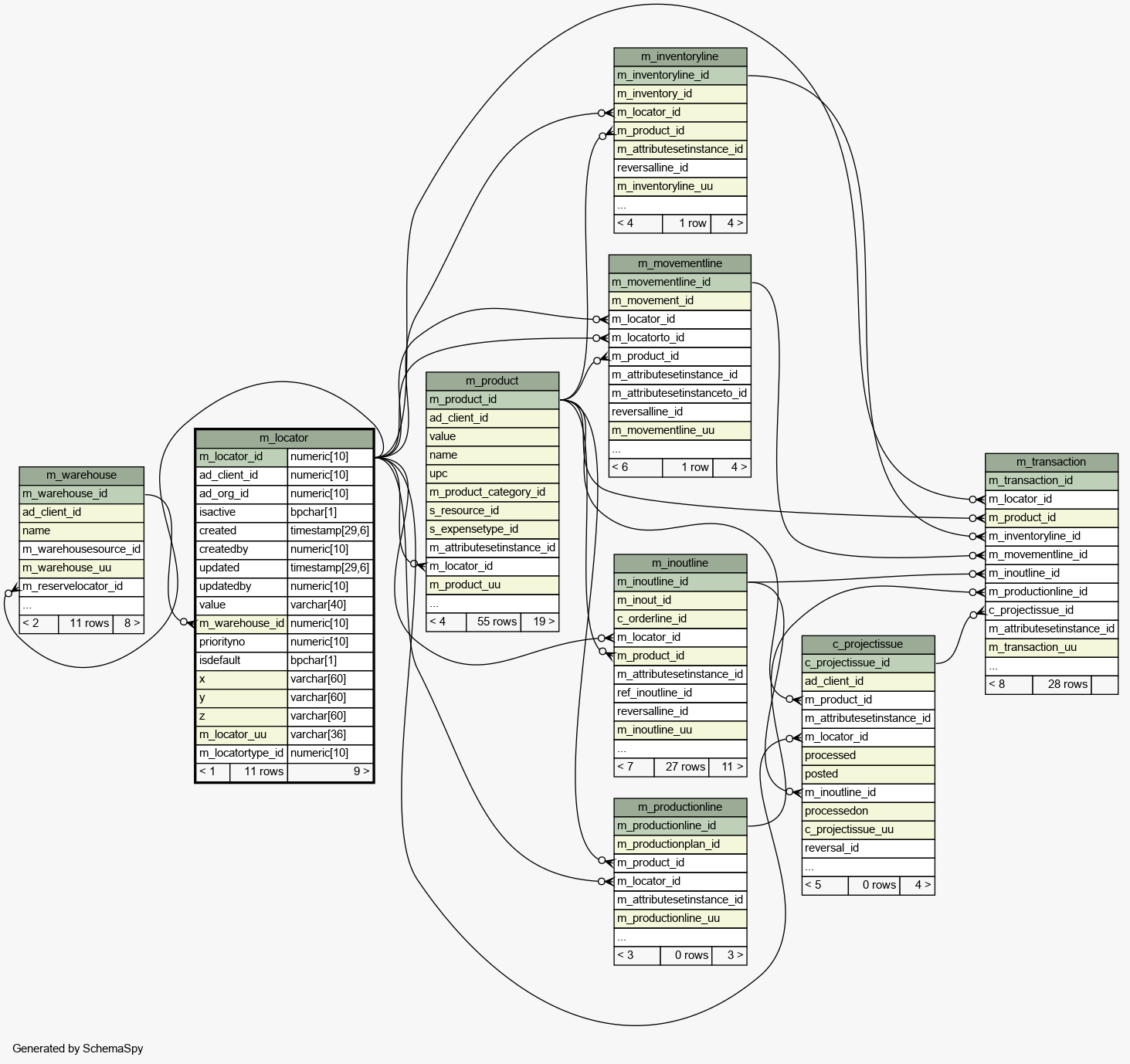Viewport: 1130px width, 1064px height.
Task: Click the isdefault column
Action: pyautogui.click(x=242, y=660)
